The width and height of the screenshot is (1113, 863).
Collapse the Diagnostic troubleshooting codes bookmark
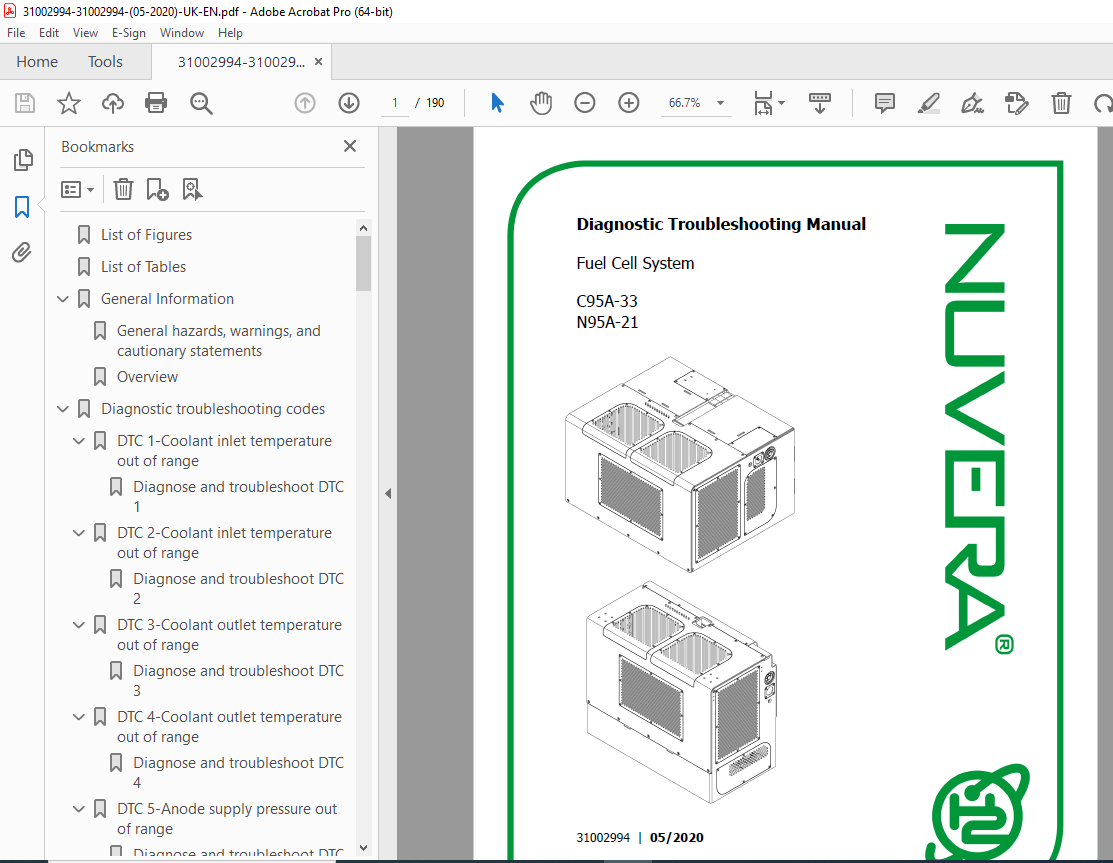(x=63, y=409)
